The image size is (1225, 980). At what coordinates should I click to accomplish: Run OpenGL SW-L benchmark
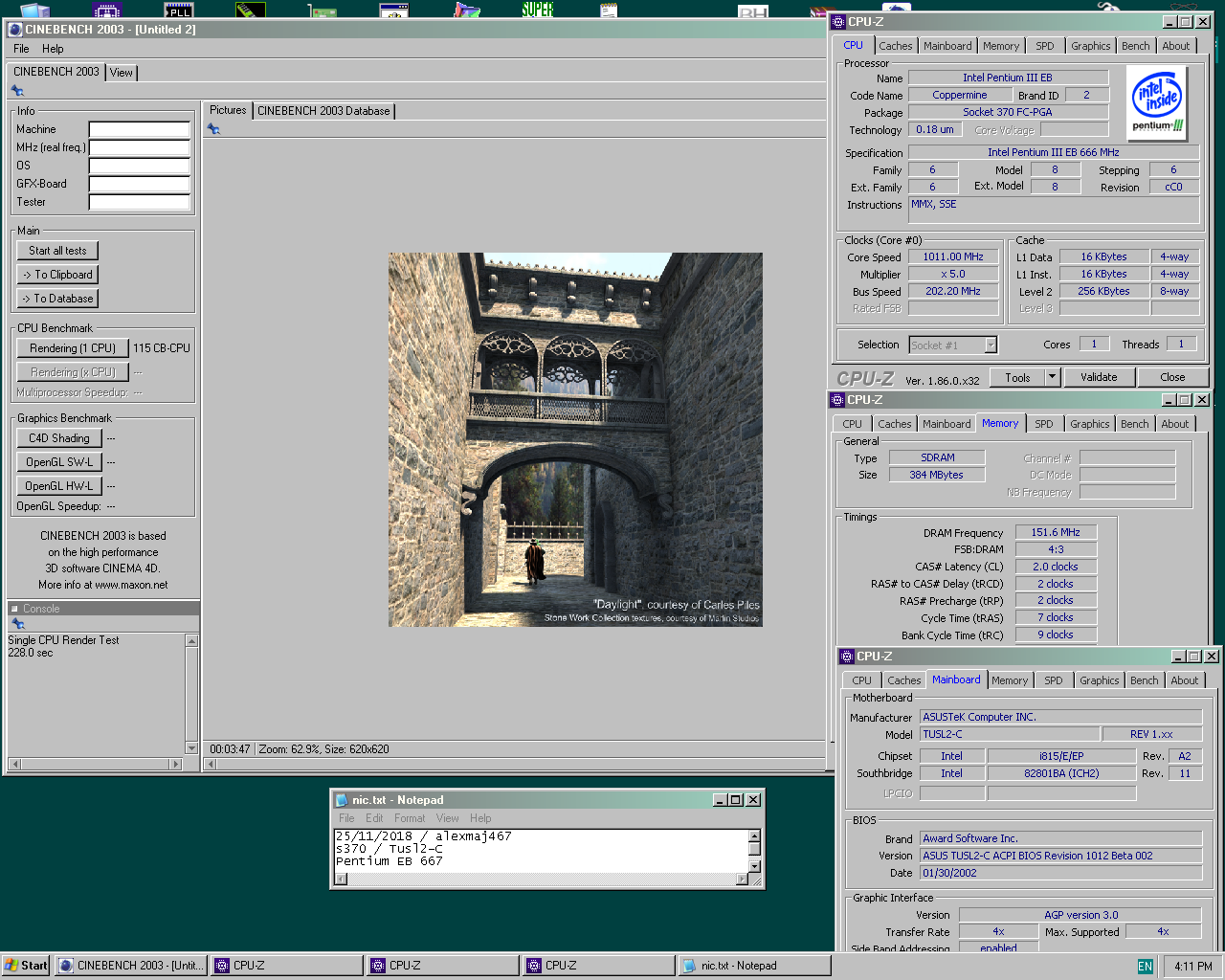click(x=59, y=462)
